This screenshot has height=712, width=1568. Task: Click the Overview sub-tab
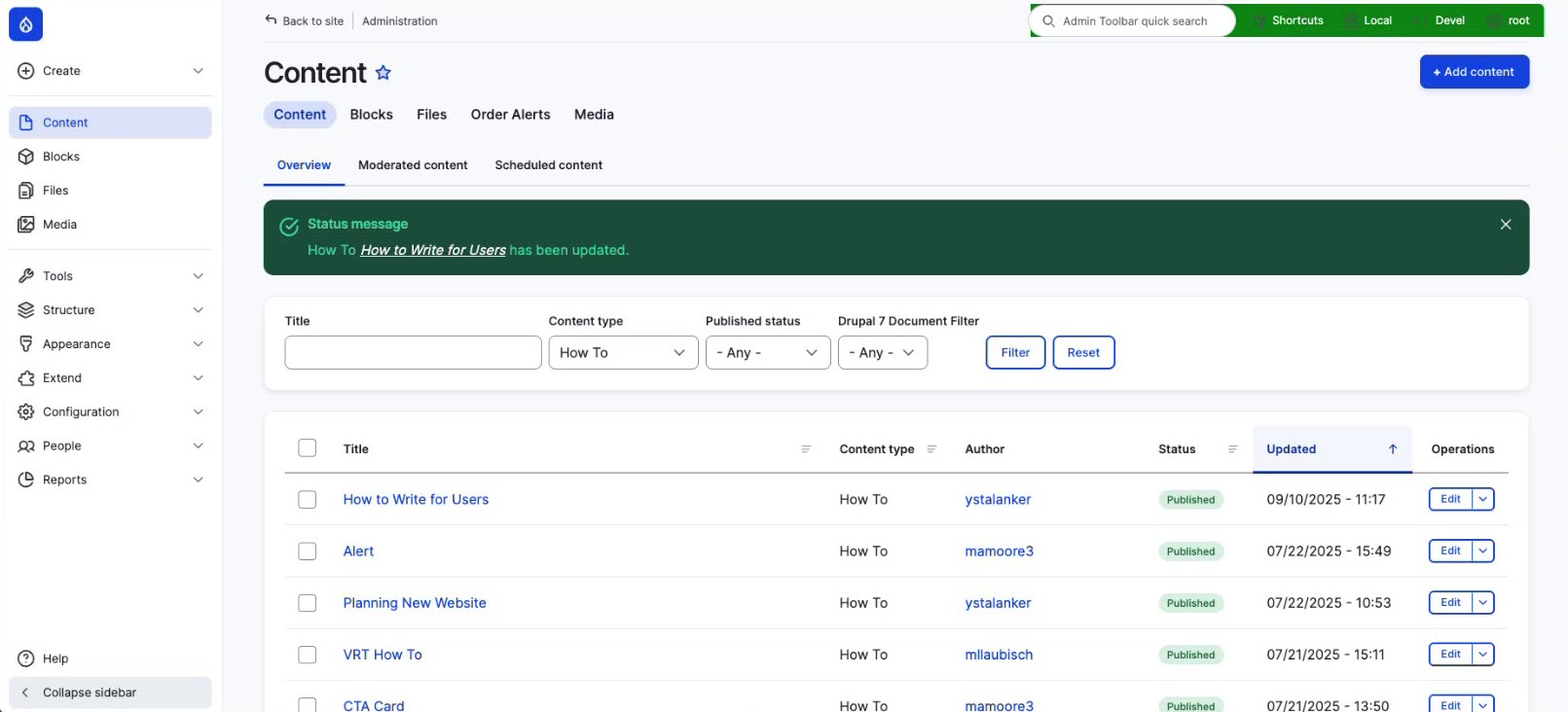tap(304, 165)
